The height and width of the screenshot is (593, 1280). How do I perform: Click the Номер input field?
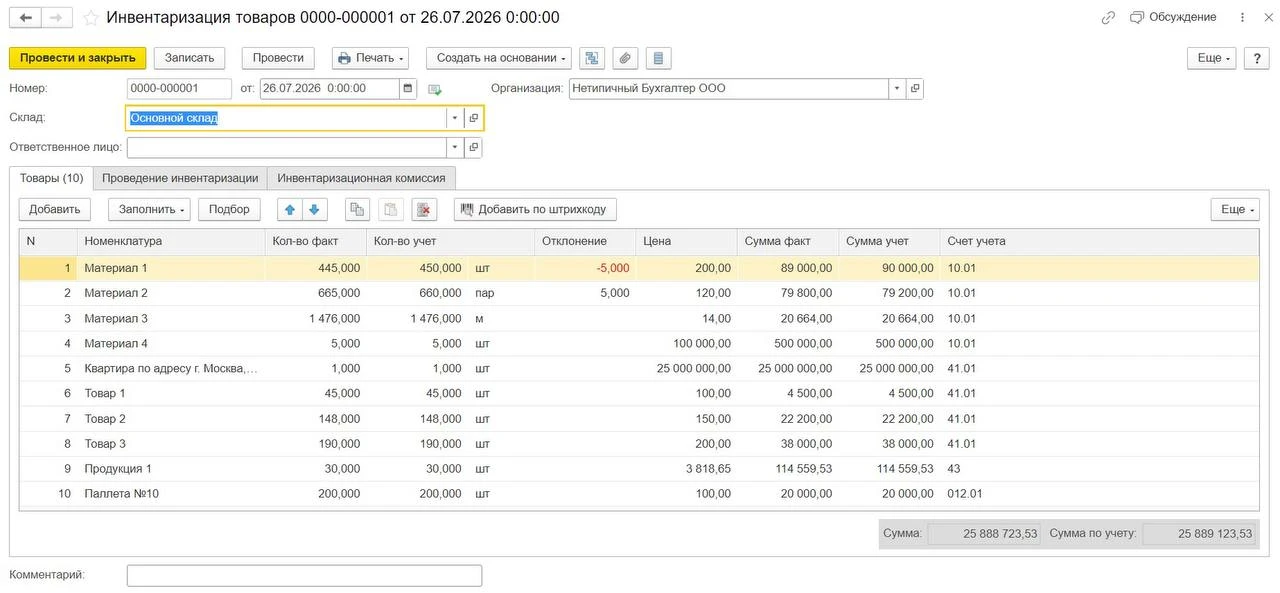(x=179, y=88)
